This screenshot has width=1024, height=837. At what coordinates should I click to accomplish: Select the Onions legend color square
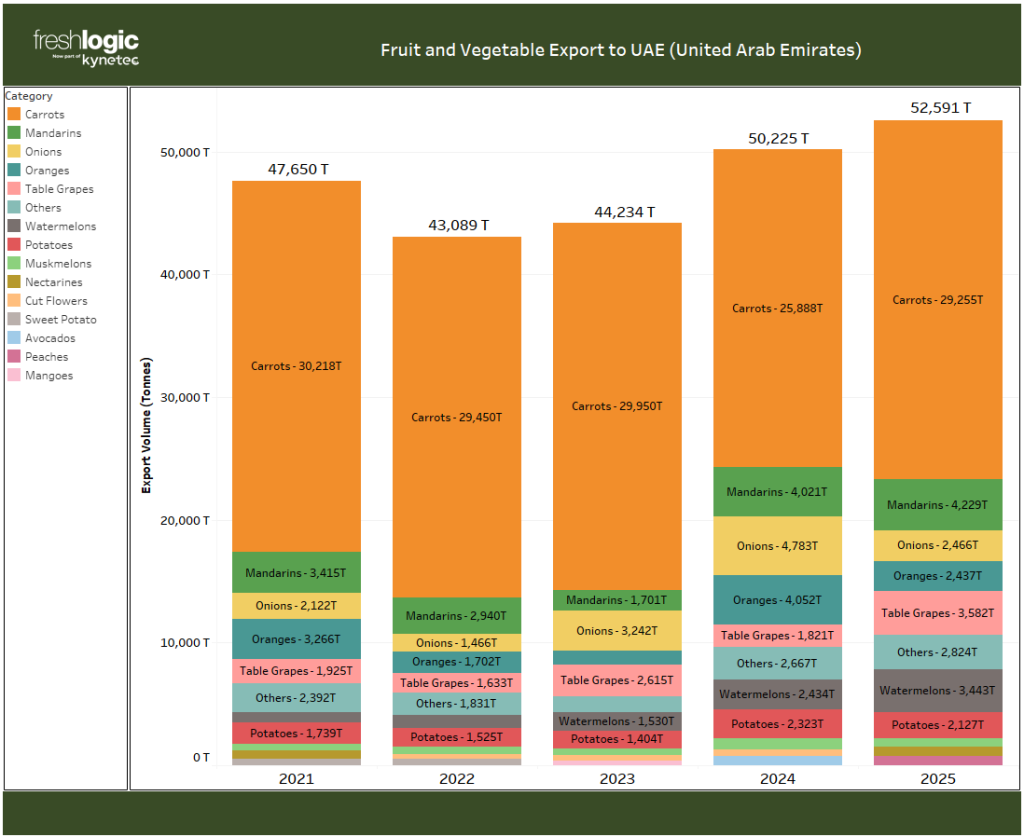coord(14,152)
